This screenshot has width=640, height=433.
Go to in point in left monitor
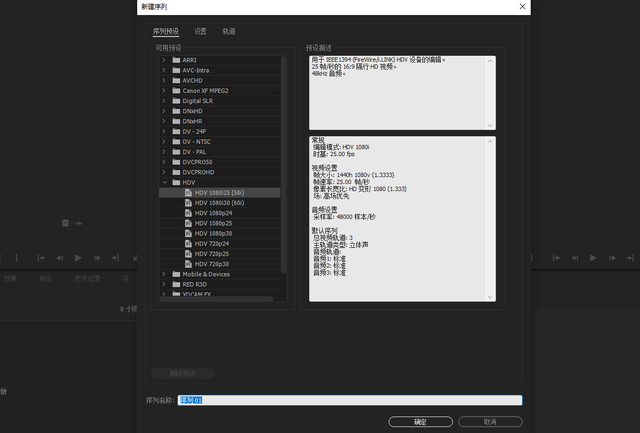[x=41, y=258]
